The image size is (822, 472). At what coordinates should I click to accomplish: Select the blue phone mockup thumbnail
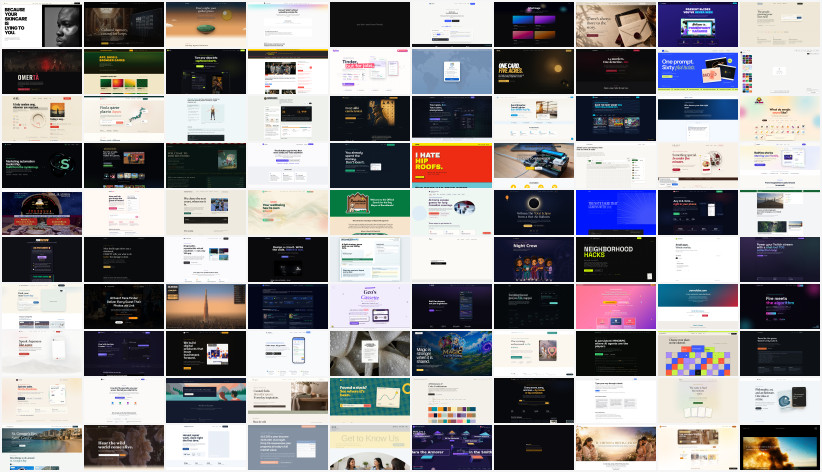[288, 353]
